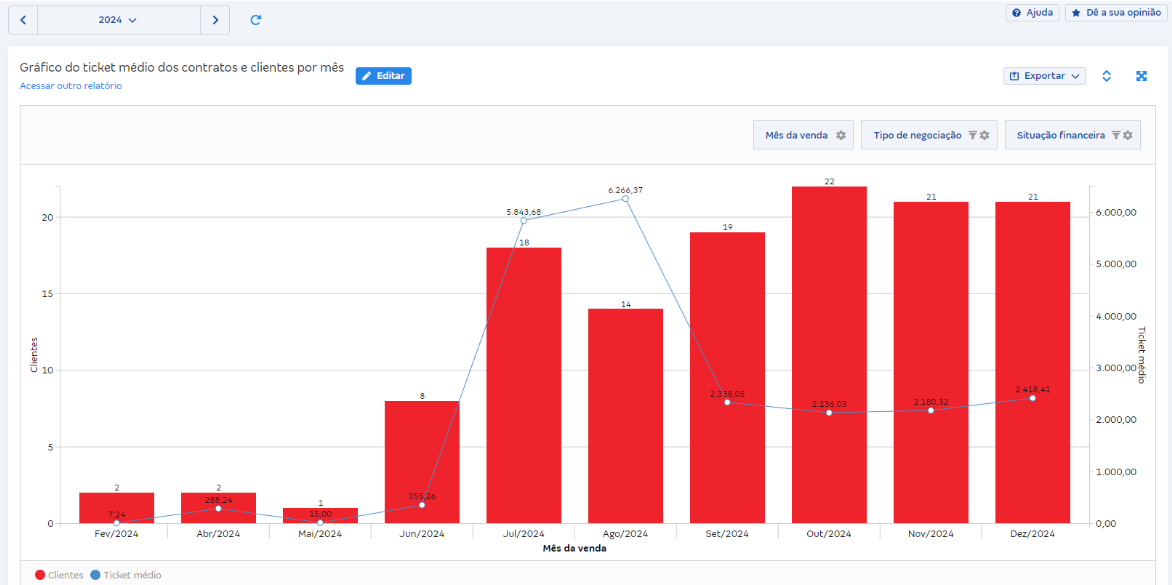The image size is (1172, 585).
Task: Click the gear icon on Situação financeira
Action: [1126, 134]
